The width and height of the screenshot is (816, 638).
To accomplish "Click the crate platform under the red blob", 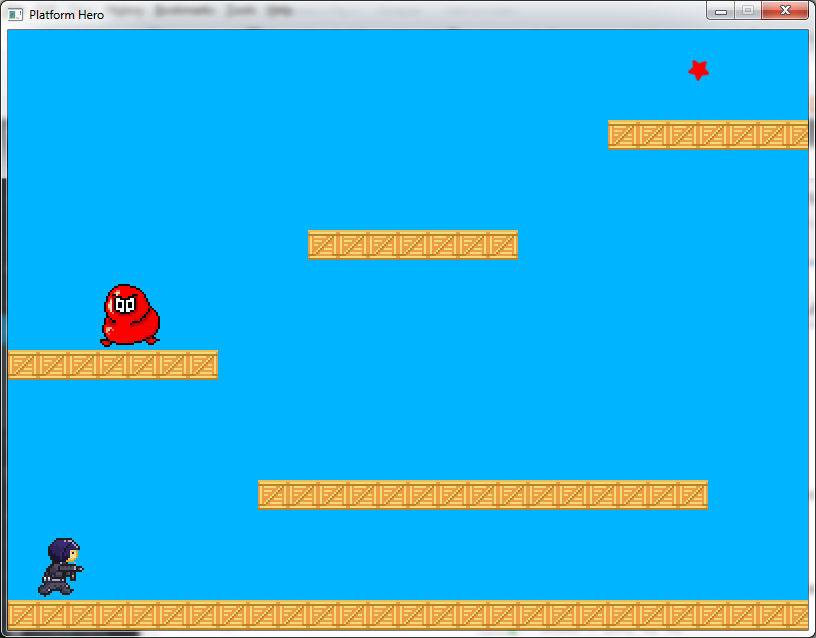I will point(112,365).
